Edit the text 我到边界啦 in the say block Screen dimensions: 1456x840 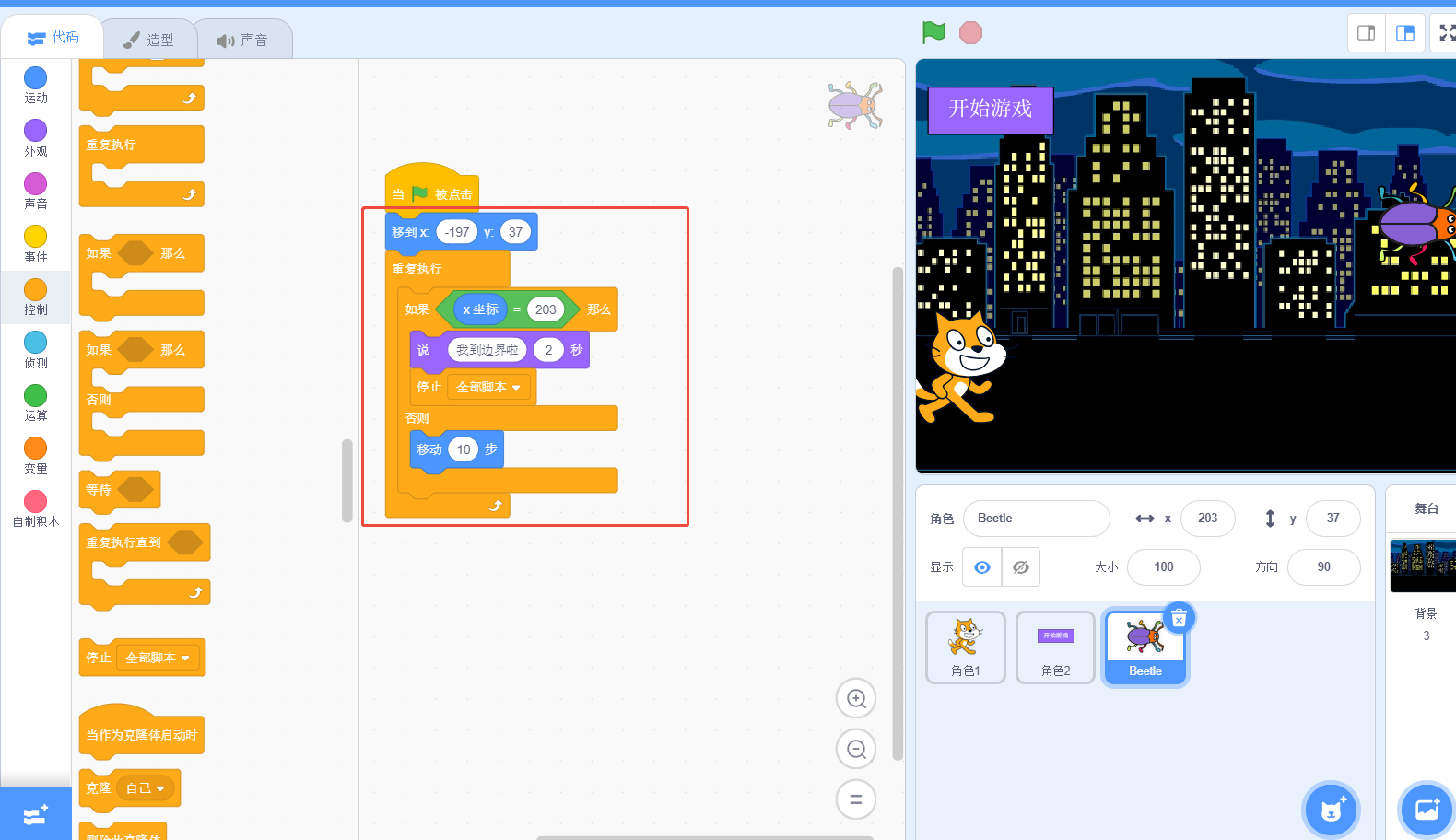tap(487, 350)
